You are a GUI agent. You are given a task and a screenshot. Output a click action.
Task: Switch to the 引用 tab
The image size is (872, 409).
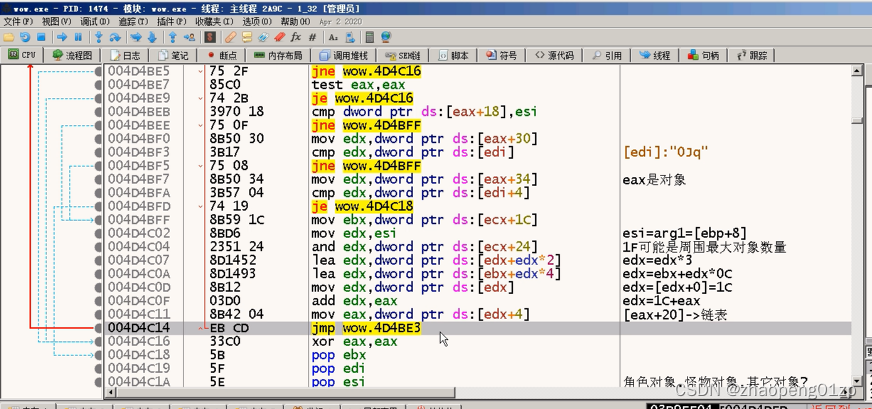[x=607, y=55]
